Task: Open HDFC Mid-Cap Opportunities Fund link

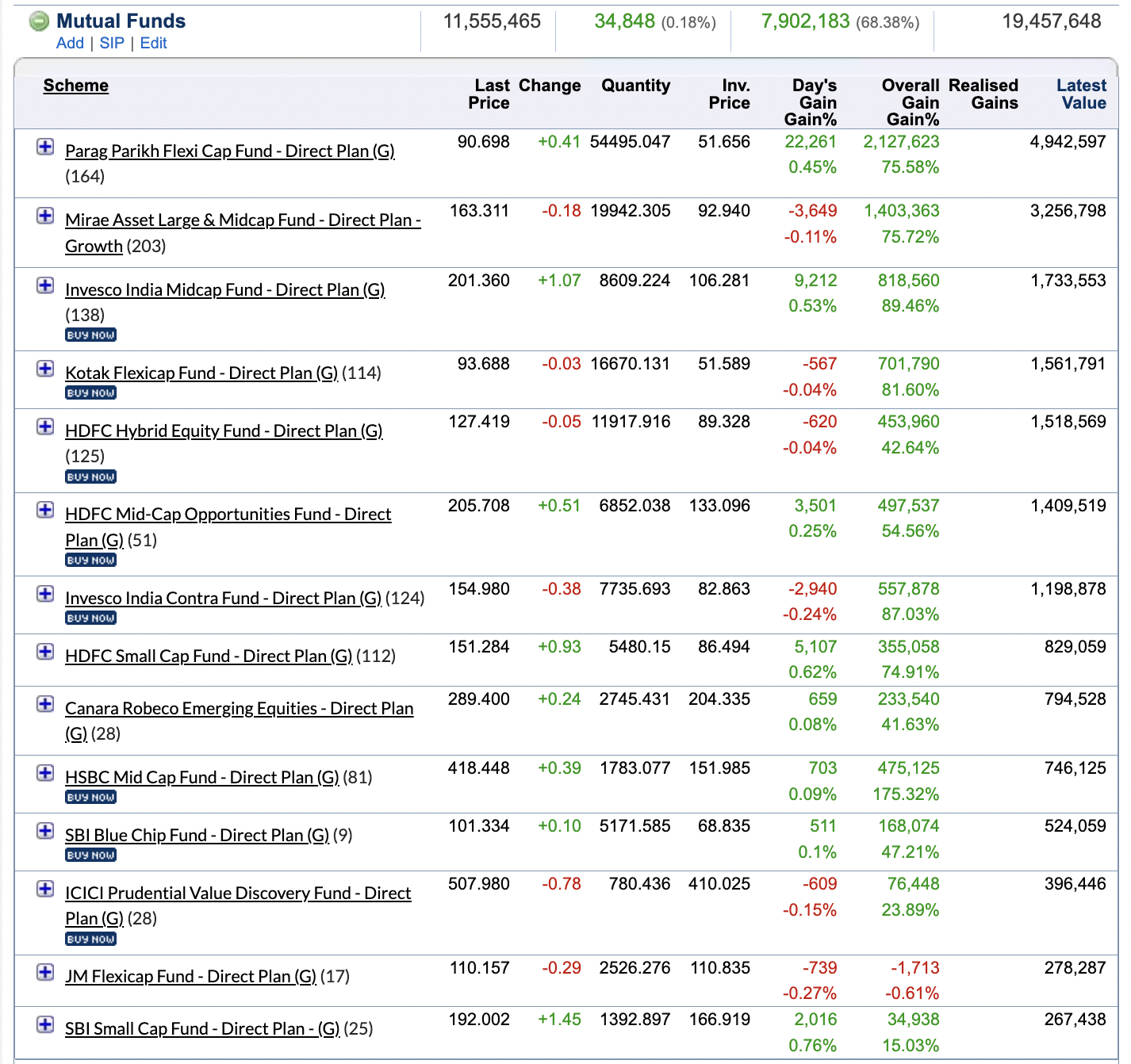Action: (x=228, y=526)
